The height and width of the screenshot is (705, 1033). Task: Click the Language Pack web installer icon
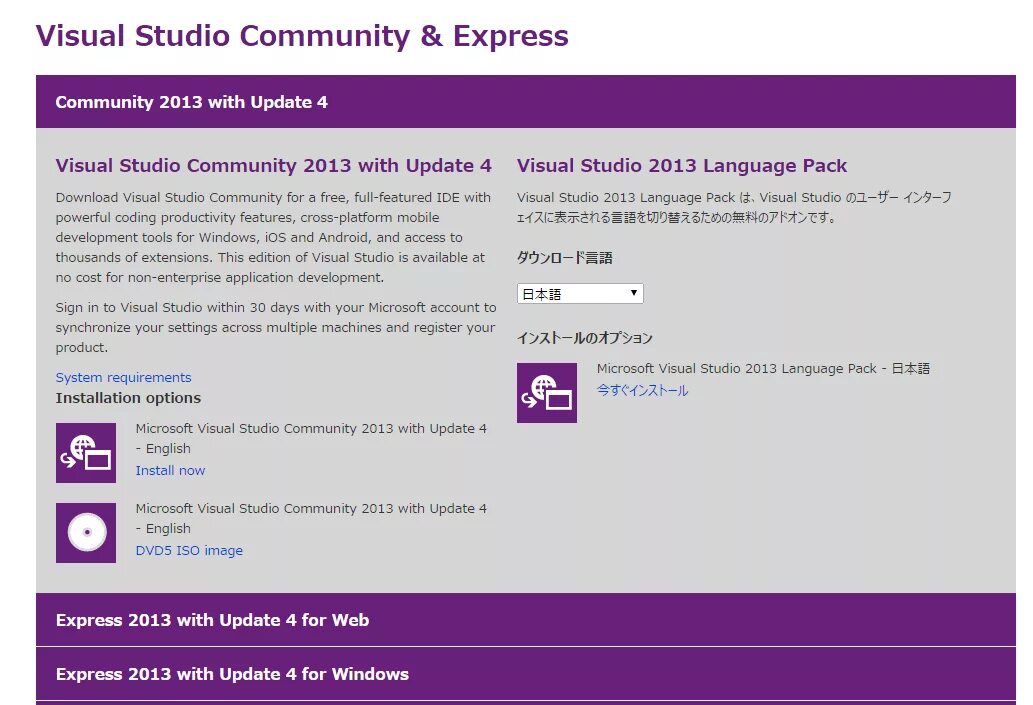(x=547, y=393)
